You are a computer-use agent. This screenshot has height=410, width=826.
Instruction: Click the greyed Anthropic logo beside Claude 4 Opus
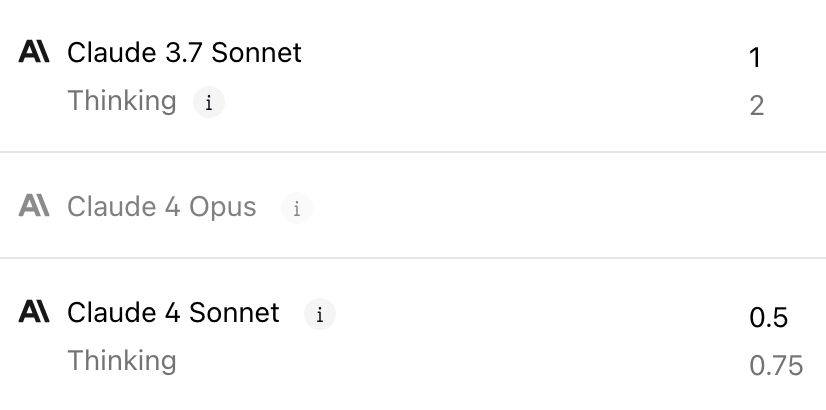tap(34, 207)
